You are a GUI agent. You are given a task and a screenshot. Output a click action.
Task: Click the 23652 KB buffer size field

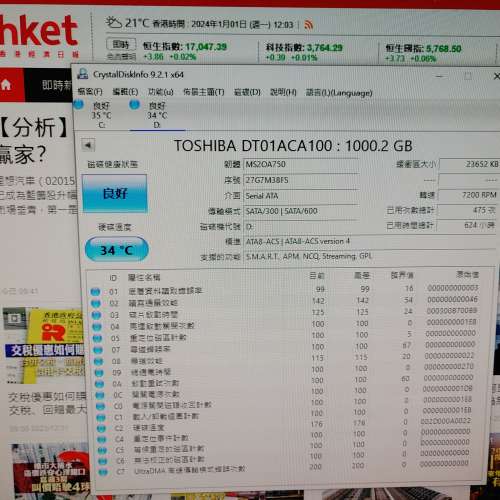pyautogui.click(x=469, y=164)
